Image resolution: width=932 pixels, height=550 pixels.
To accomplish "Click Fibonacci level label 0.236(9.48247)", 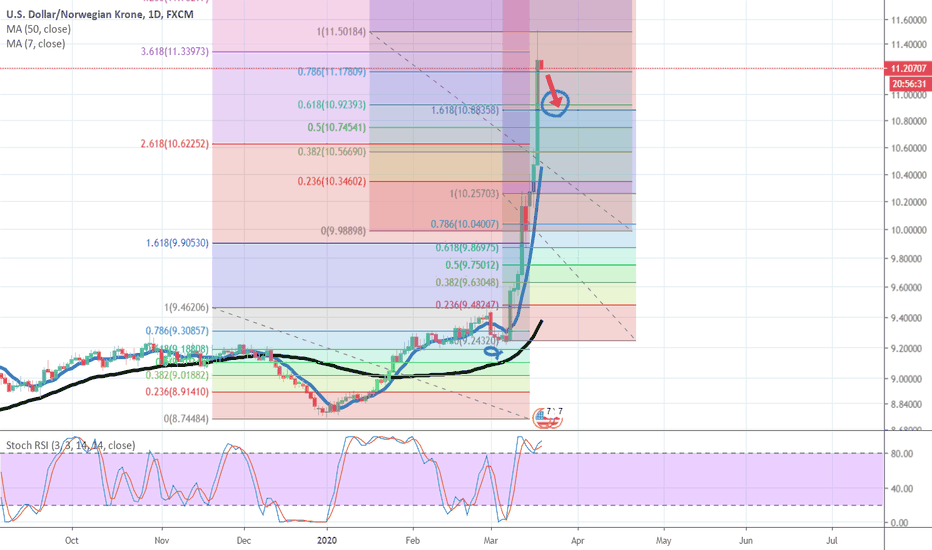I will tap(467, 305).
